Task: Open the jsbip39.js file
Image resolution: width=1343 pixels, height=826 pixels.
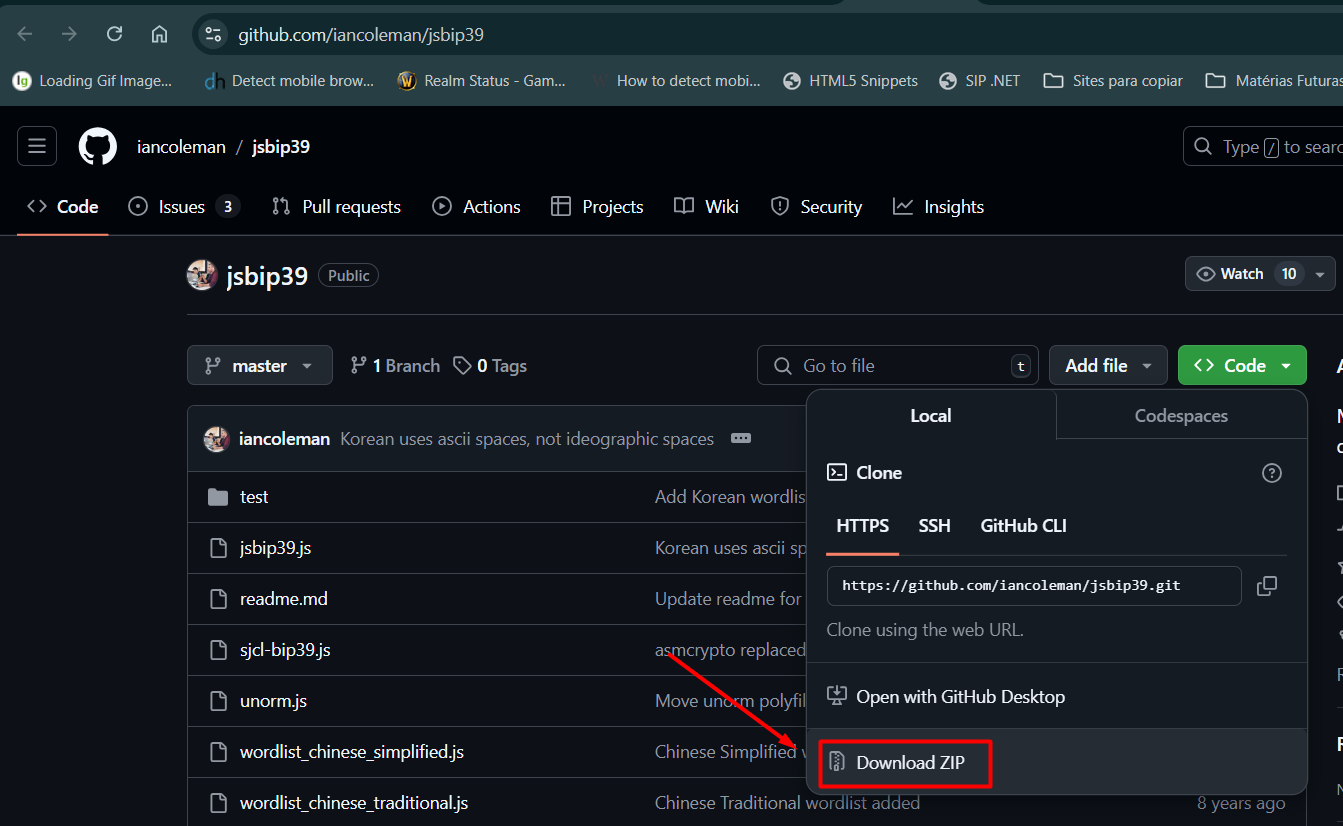Action: pos(275,548)
